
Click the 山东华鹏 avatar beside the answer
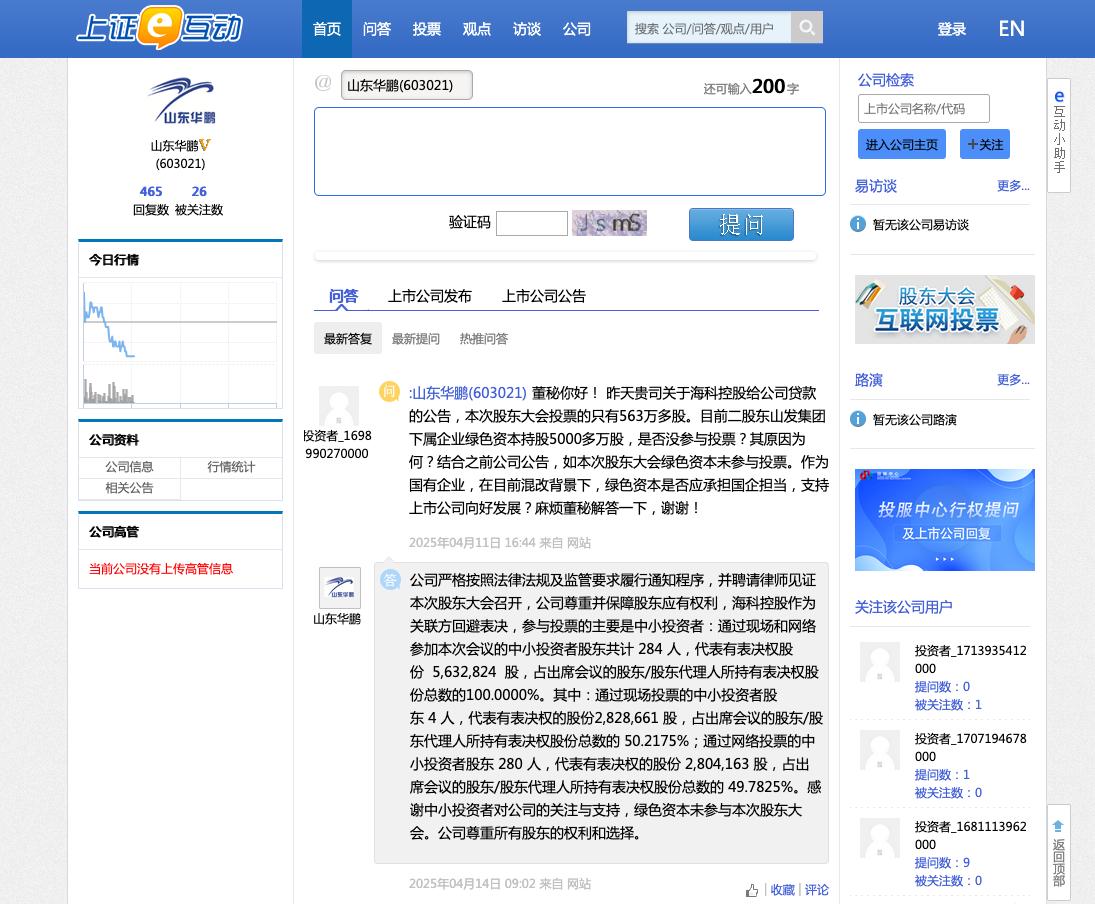[339, 588]
